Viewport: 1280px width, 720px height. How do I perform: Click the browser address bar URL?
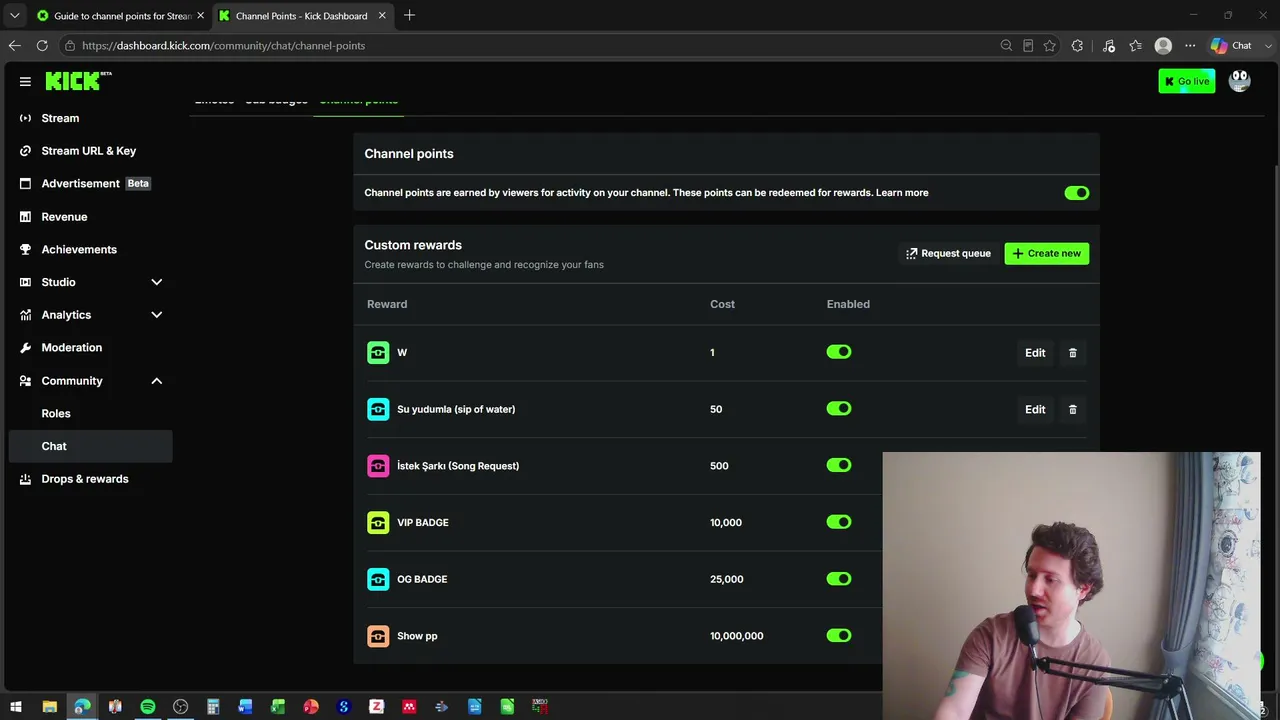(x=223, y=45)
